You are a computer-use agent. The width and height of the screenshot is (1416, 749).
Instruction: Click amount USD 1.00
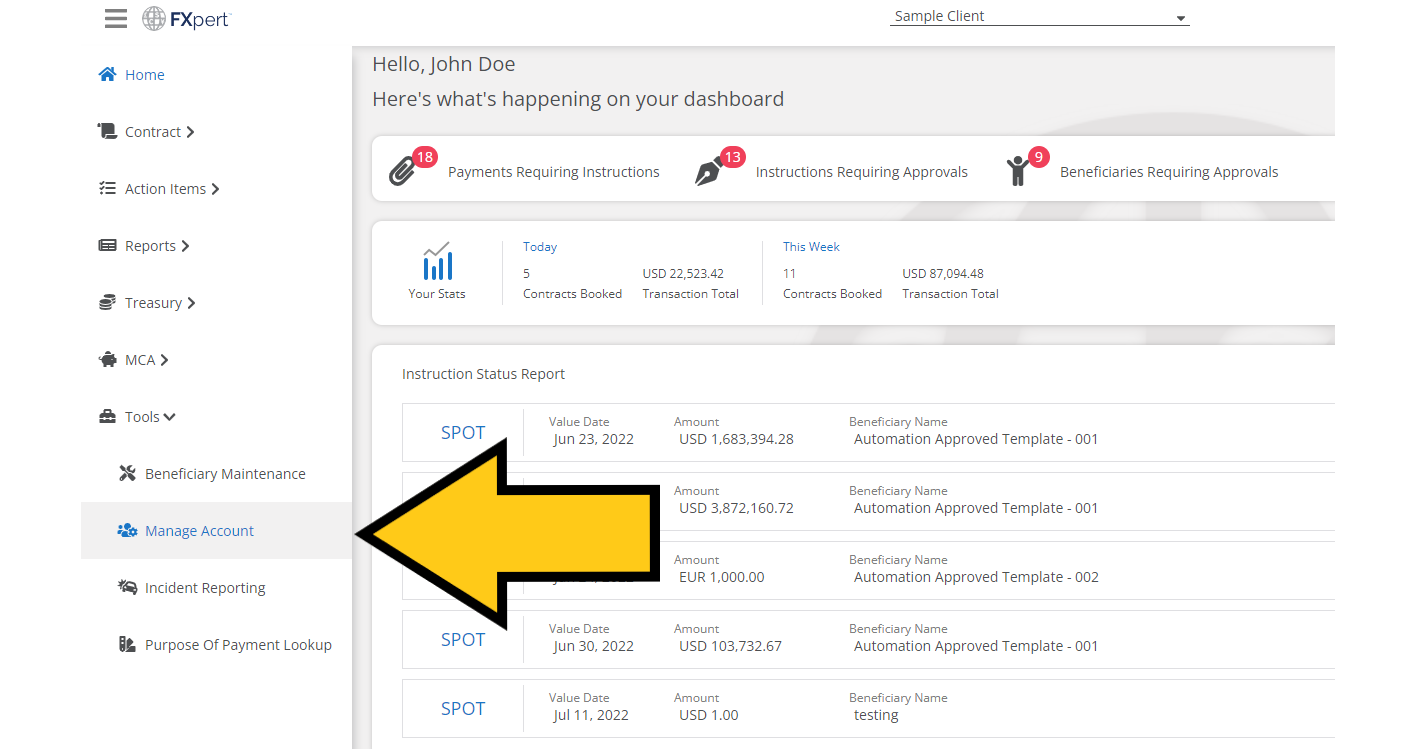(x=709, y=715)
